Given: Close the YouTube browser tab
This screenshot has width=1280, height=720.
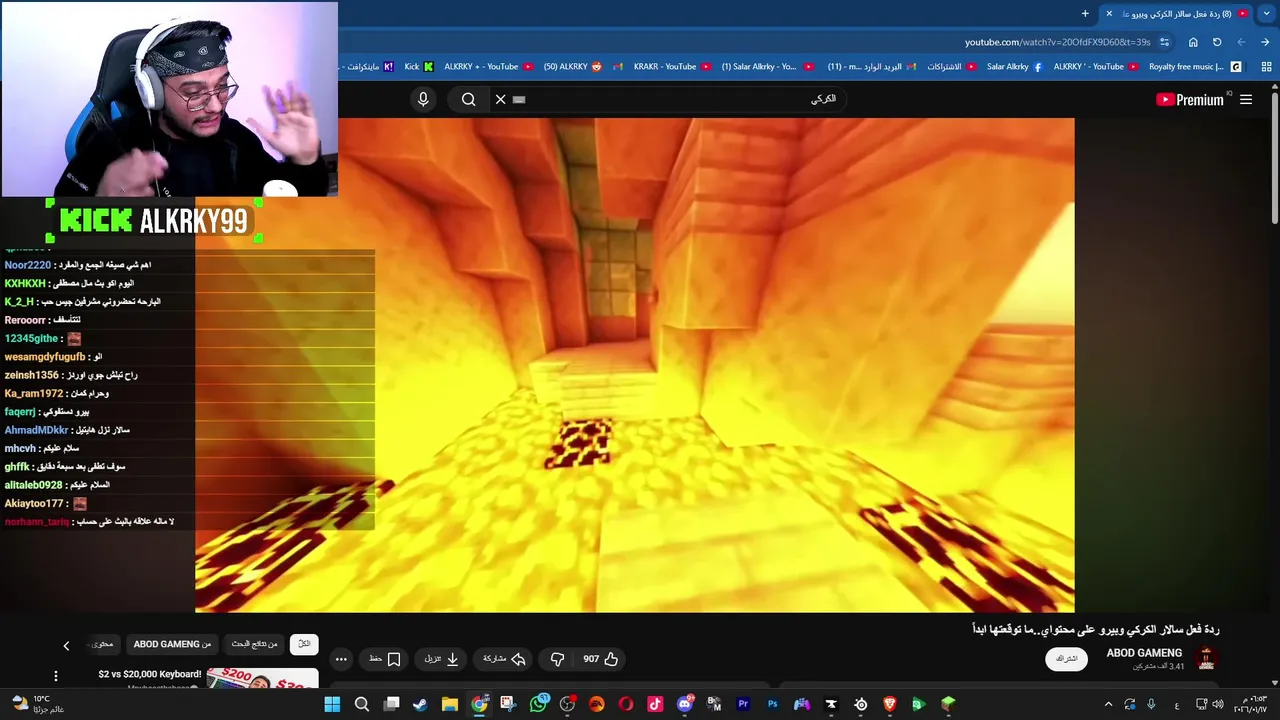Looking at the screenshot, I should (x=1109, y=14).
